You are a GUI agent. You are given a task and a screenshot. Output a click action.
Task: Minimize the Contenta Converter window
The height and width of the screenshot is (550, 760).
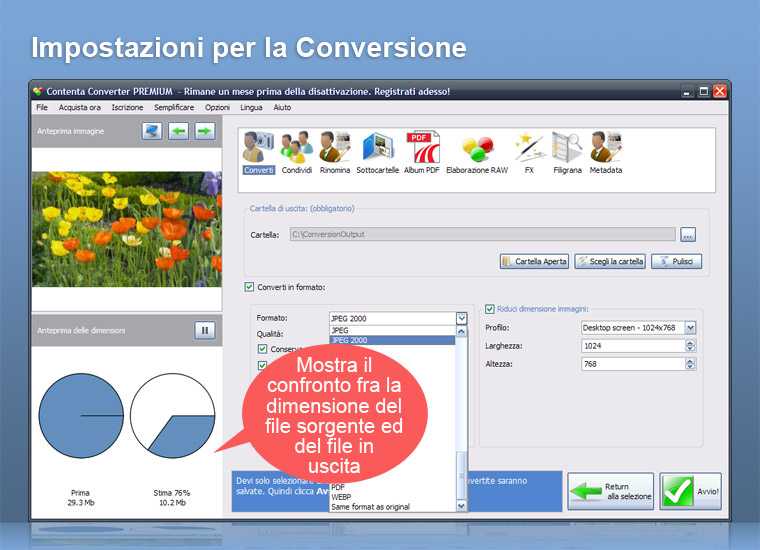pyautogui.click(x=687, y=91)
